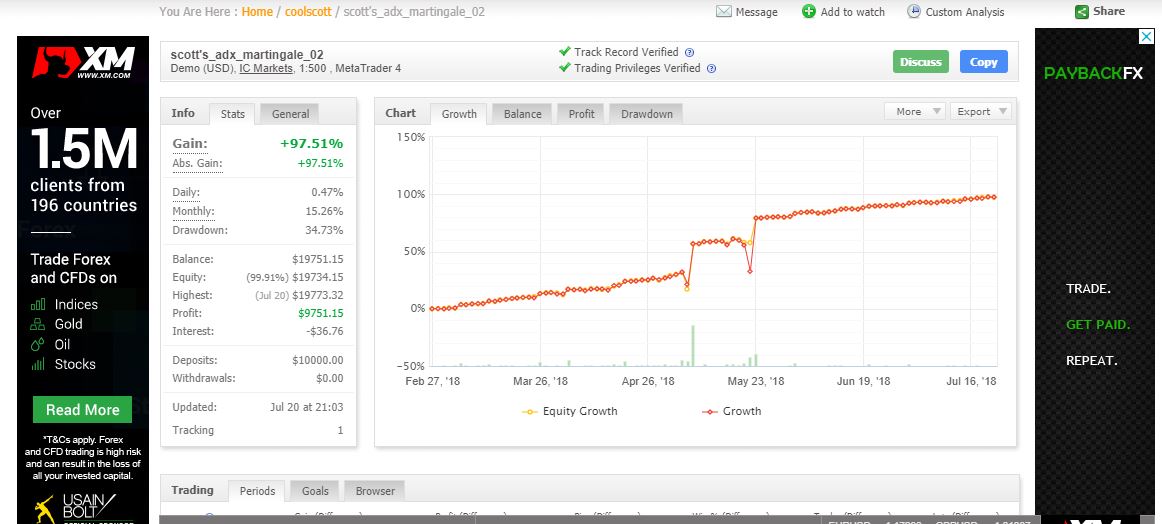This screenshot has width=1162, height=524.
Task: Open the Periods tab in Trading
Action: tap(257, 491)
